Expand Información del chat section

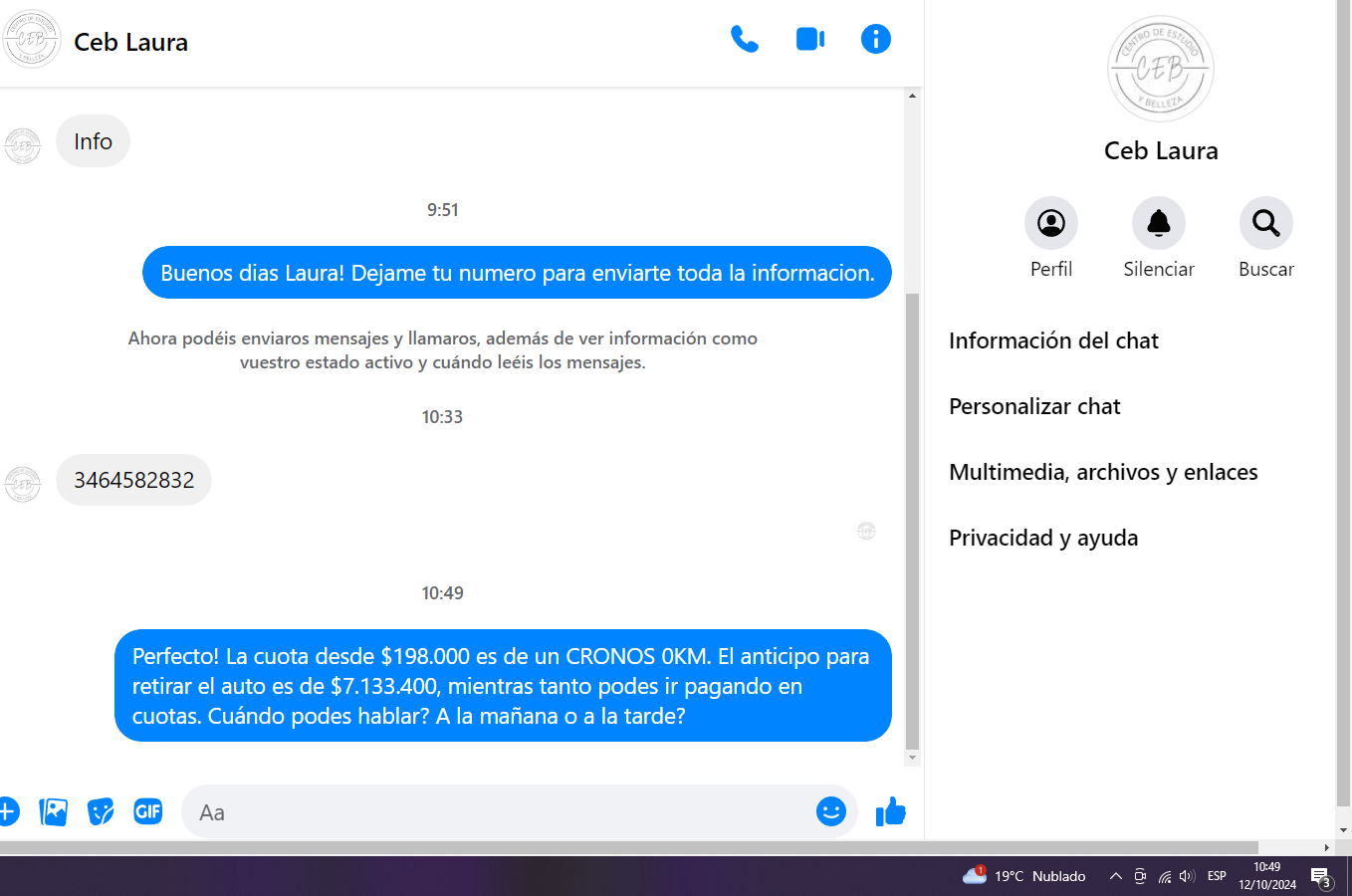tap(1053, 341)
